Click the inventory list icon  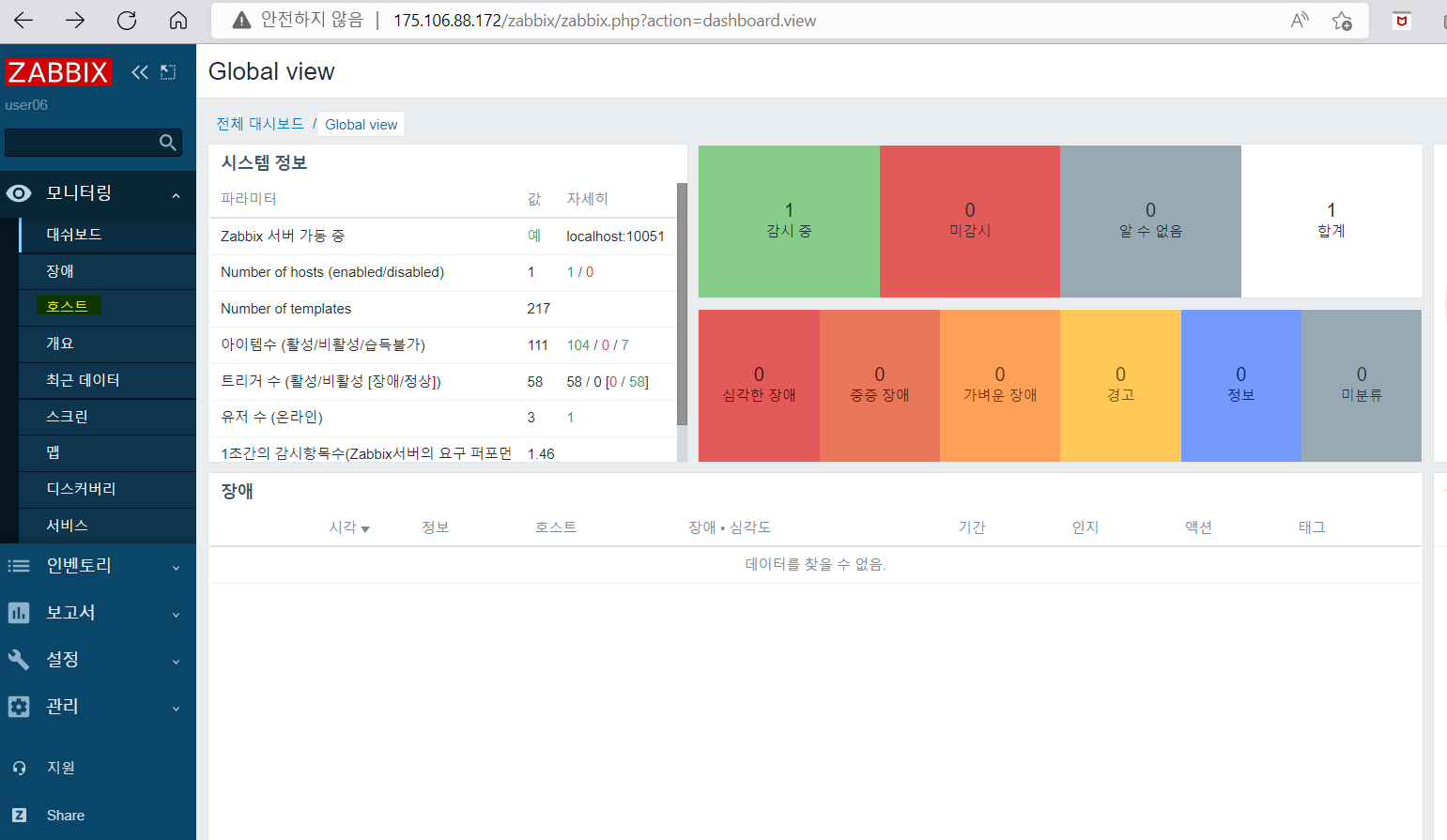pyautogui.click(x=19, y=565)
